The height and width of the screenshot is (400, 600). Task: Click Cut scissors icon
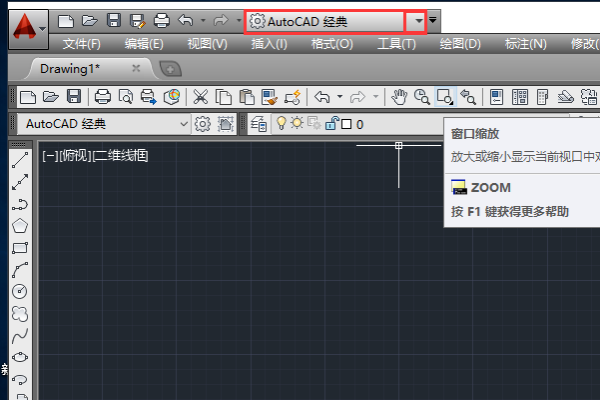coord(201,97)
